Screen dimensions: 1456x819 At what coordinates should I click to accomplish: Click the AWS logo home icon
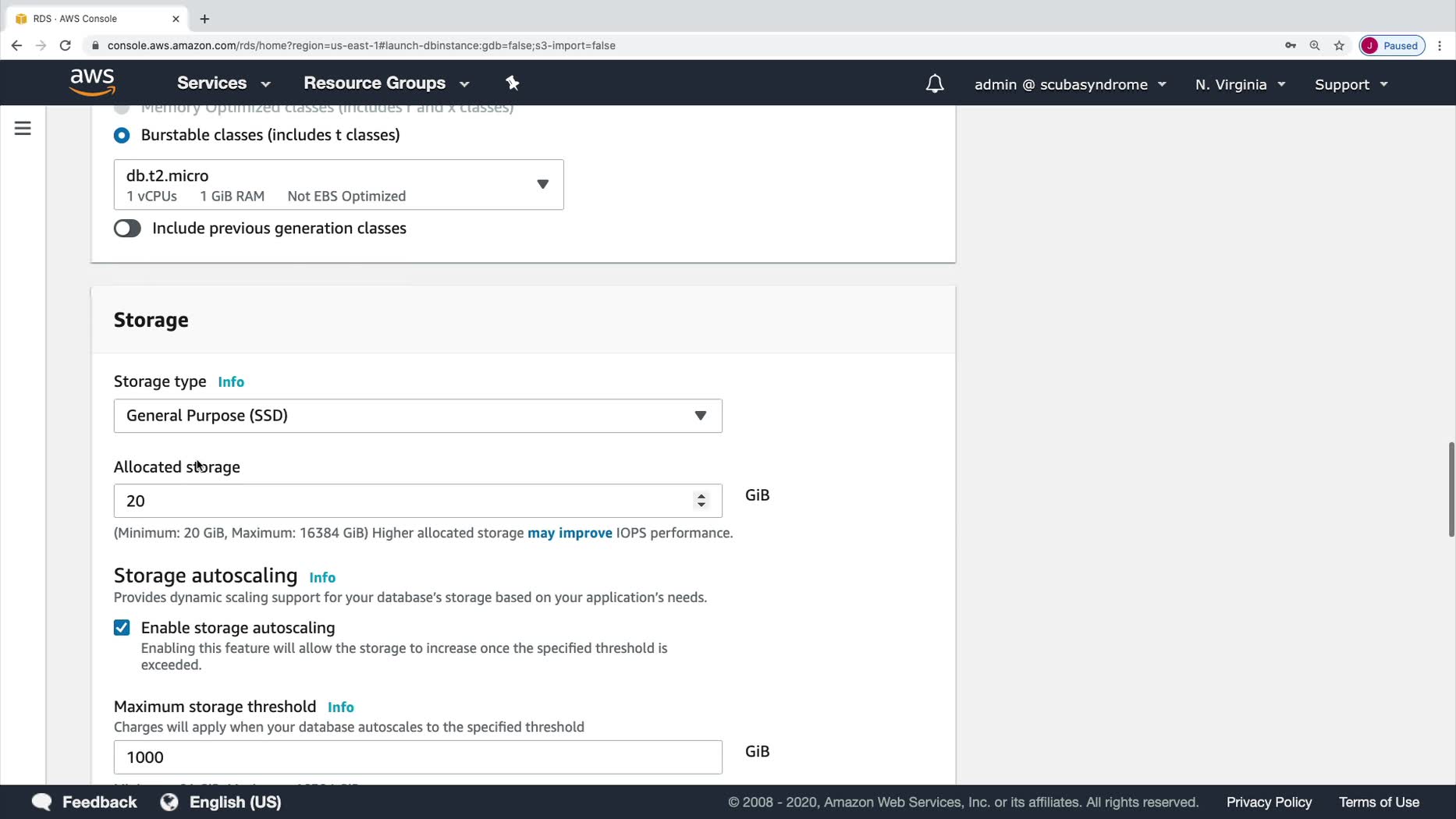click(92, 82)
